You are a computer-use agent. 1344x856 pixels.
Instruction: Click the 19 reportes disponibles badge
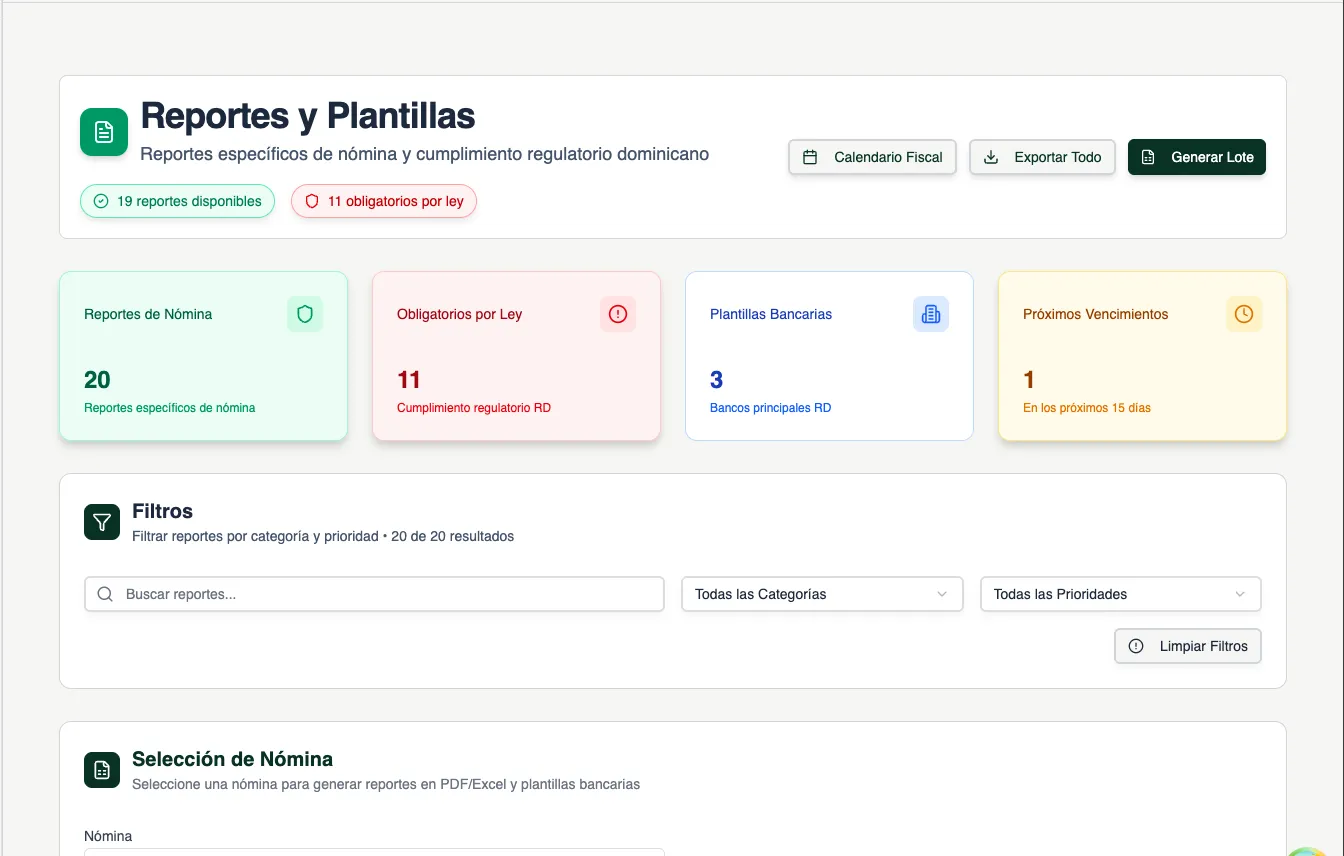(x=177, y=201)
